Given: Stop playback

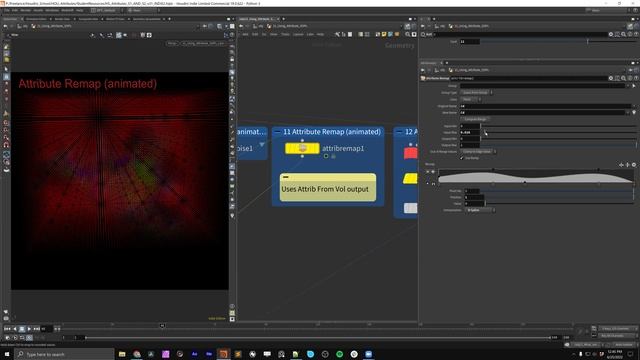Looking at the screenshot, I should pyautogui.click(x=22, y=329).
